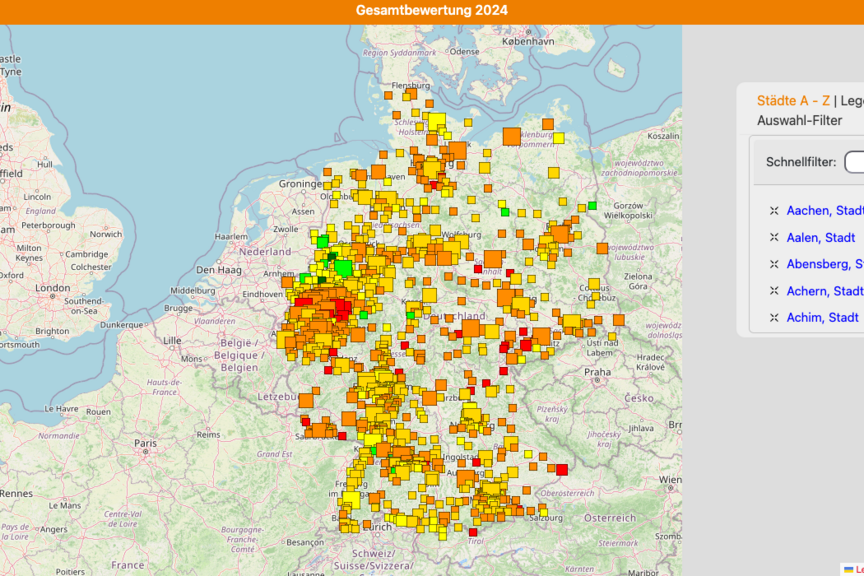Select large orange marker in Mecklenburg-Vorpommern
Image resolution: width=864 pixels, height=576 pixels.
(512, 136)
